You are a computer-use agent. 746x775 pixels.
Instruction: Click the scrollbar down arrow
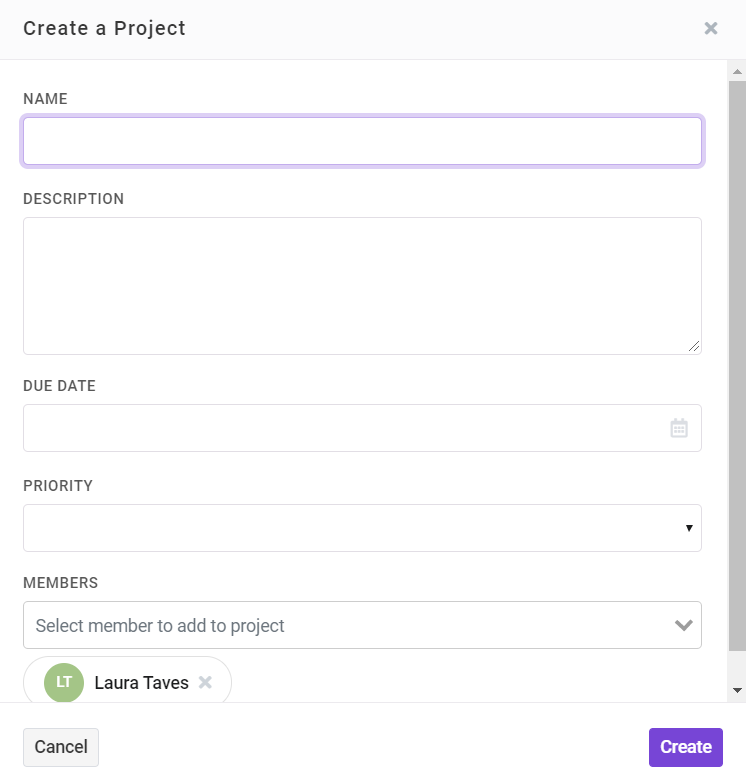click(x=737, y=690)
